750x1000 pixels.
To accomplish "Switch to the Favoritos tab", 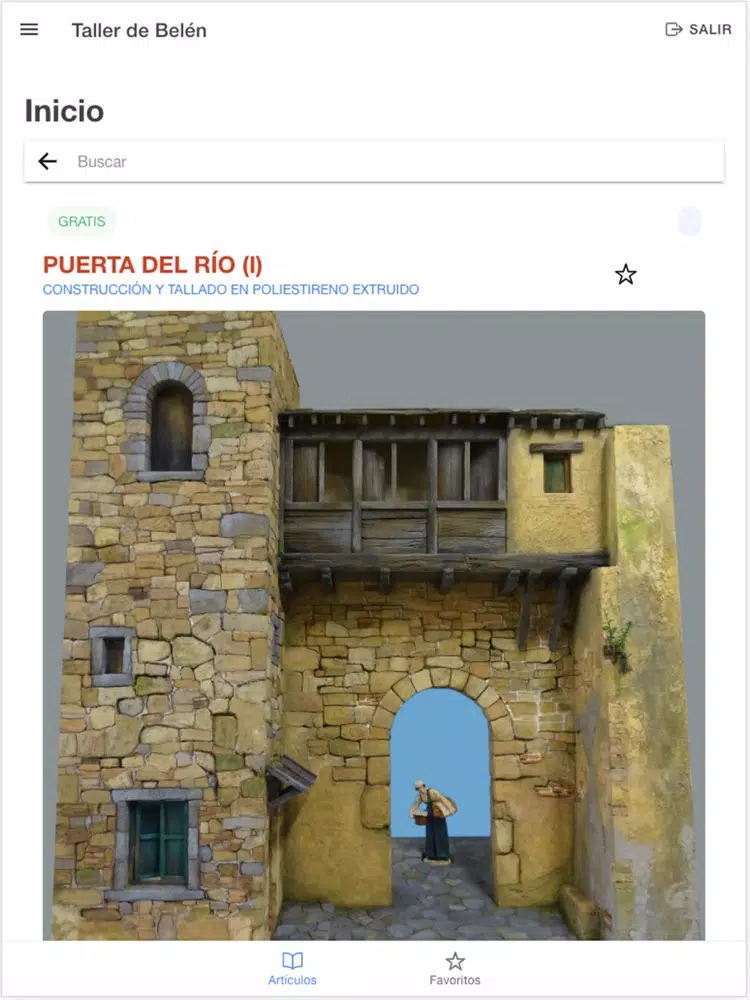I will coord(455,968).
